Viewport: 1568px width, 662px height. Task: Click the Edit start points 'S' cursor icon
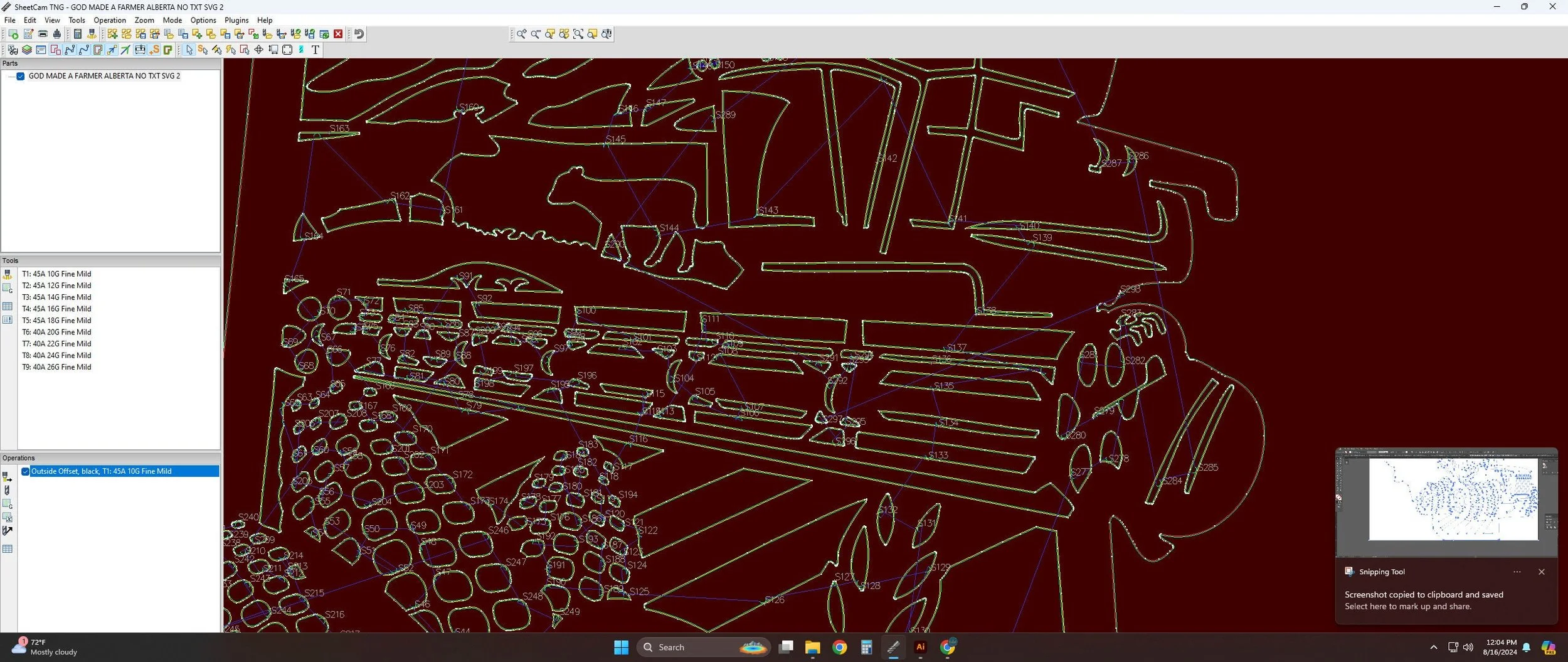click(x=203, y=50)
